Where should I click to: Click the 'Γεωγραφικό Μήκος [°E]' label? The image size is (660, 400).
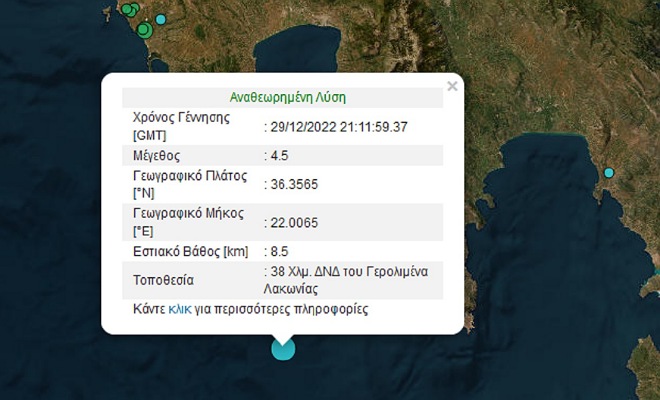(x=188, y=222)
